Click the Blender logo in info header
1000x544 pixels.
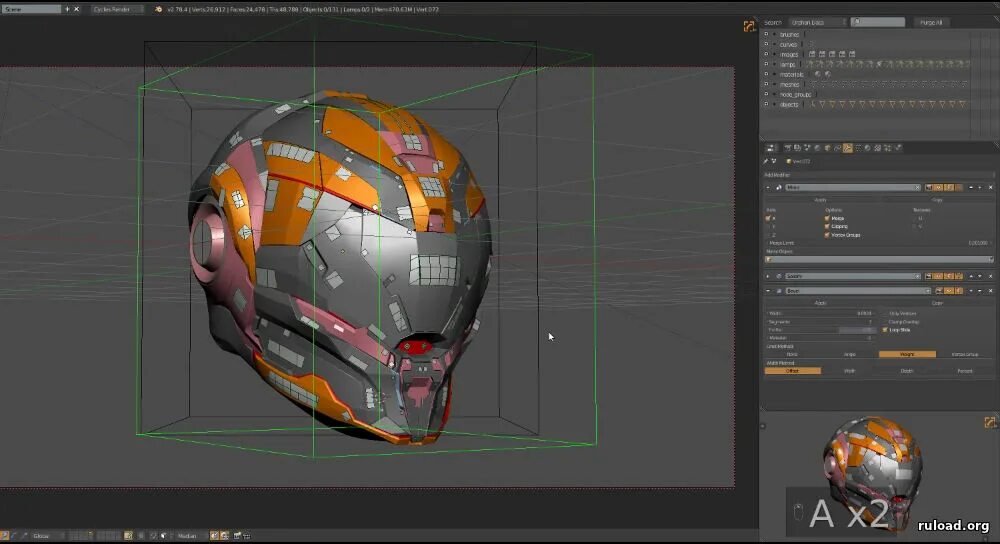[158, 9]
